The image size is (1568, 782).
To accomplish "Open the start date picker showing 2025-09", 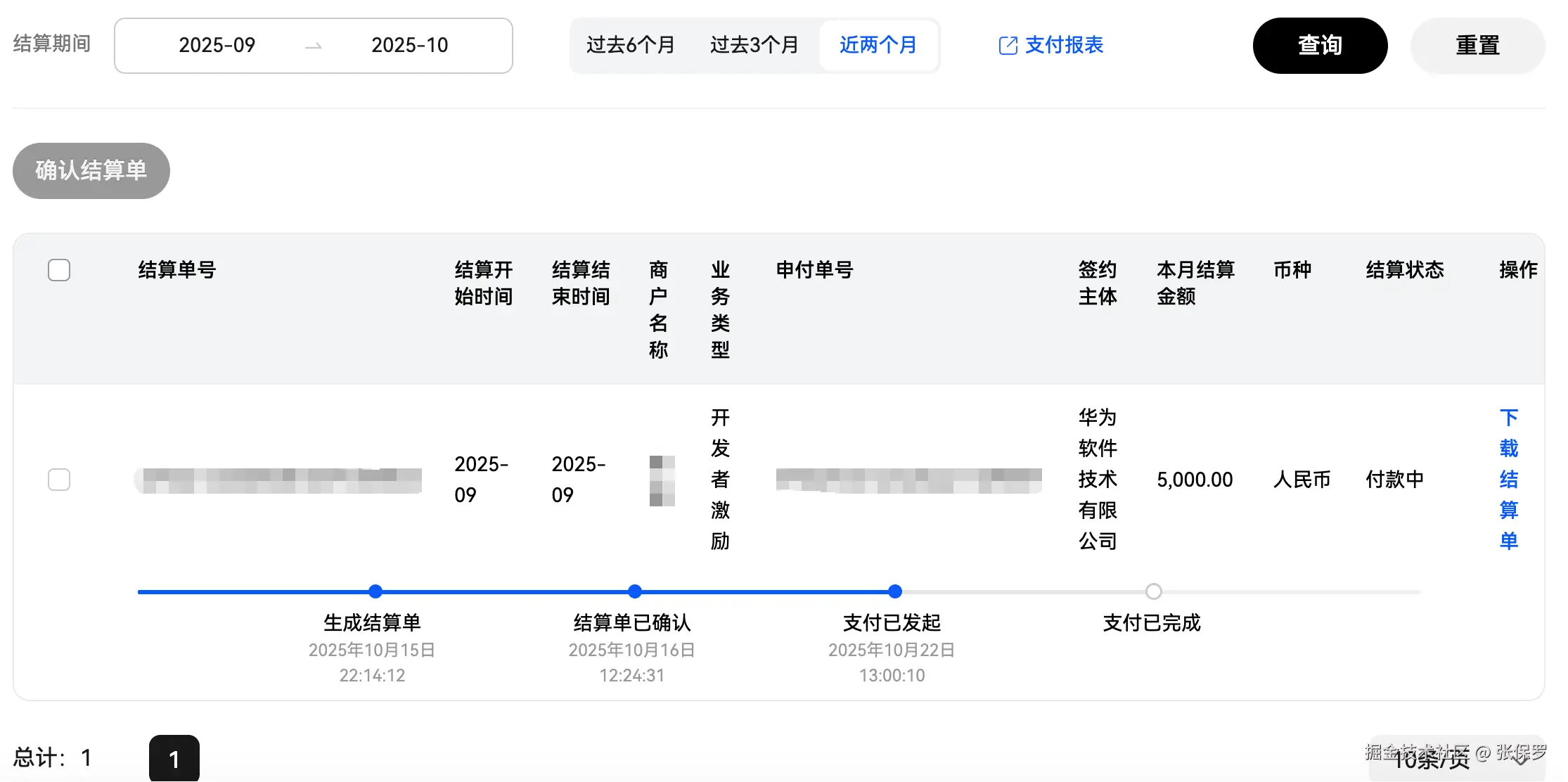I will coord(217,45).
